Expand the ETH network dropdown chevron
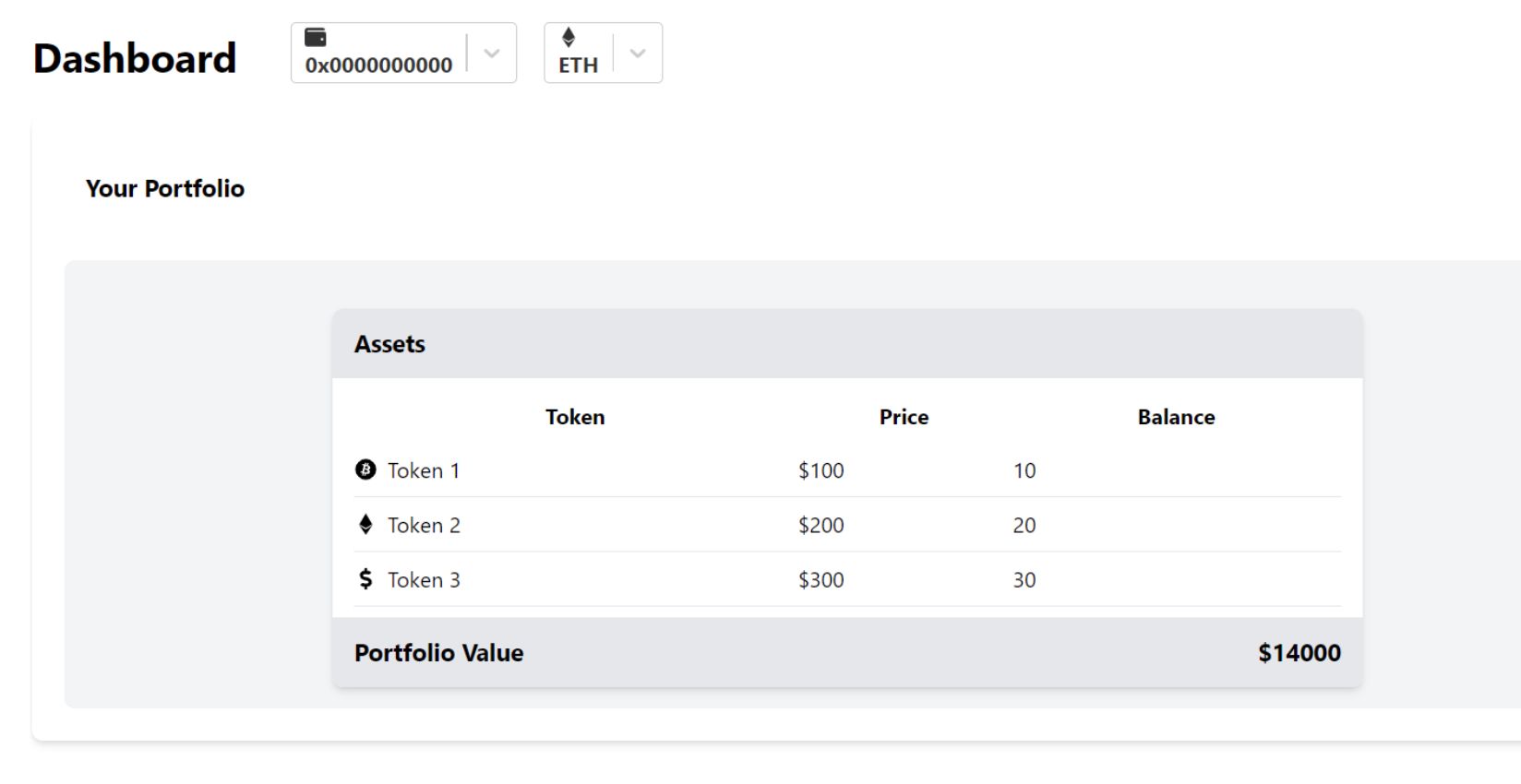 (638, 53)
